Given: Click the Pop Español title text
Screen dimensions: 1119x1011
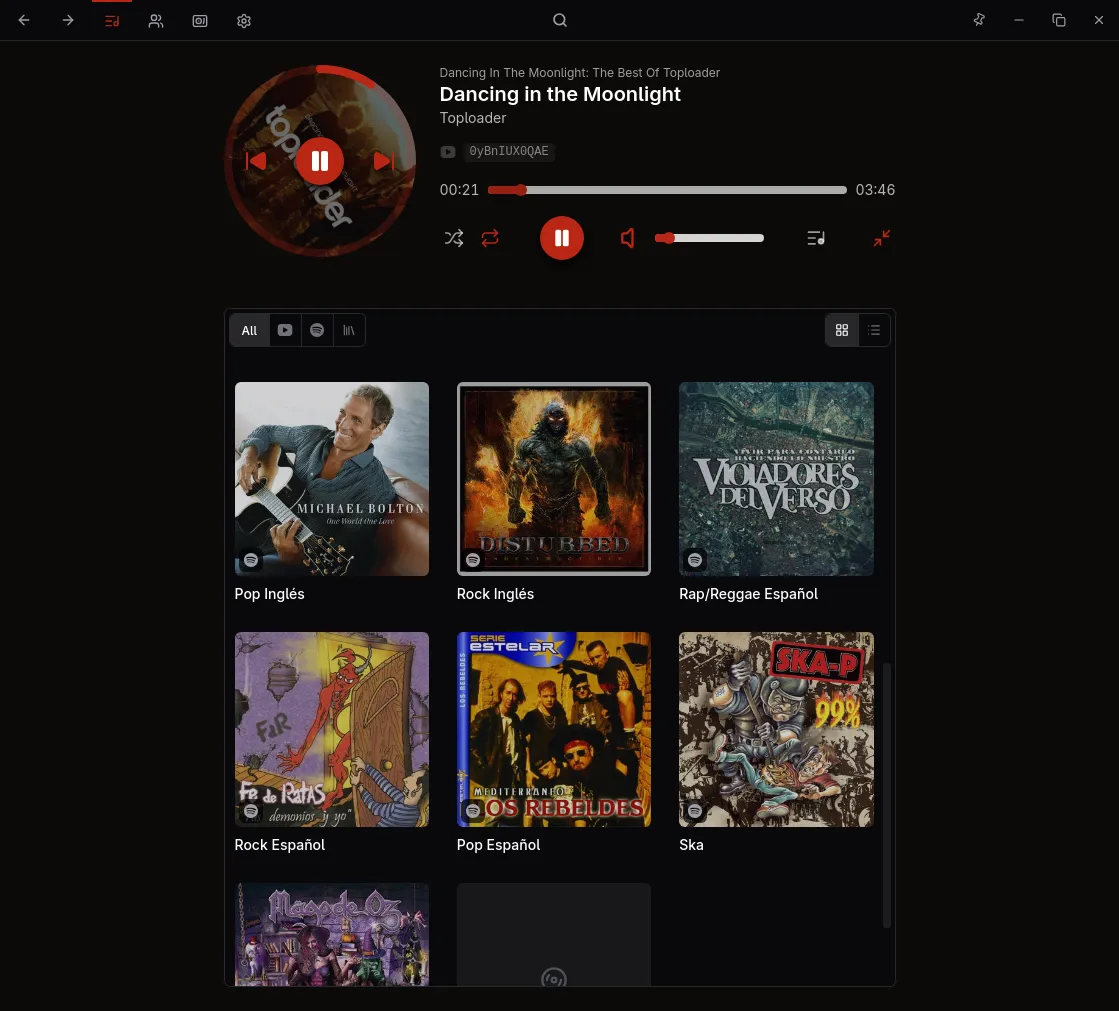Looking at the screenshot, I should click(x=498, y=845).
